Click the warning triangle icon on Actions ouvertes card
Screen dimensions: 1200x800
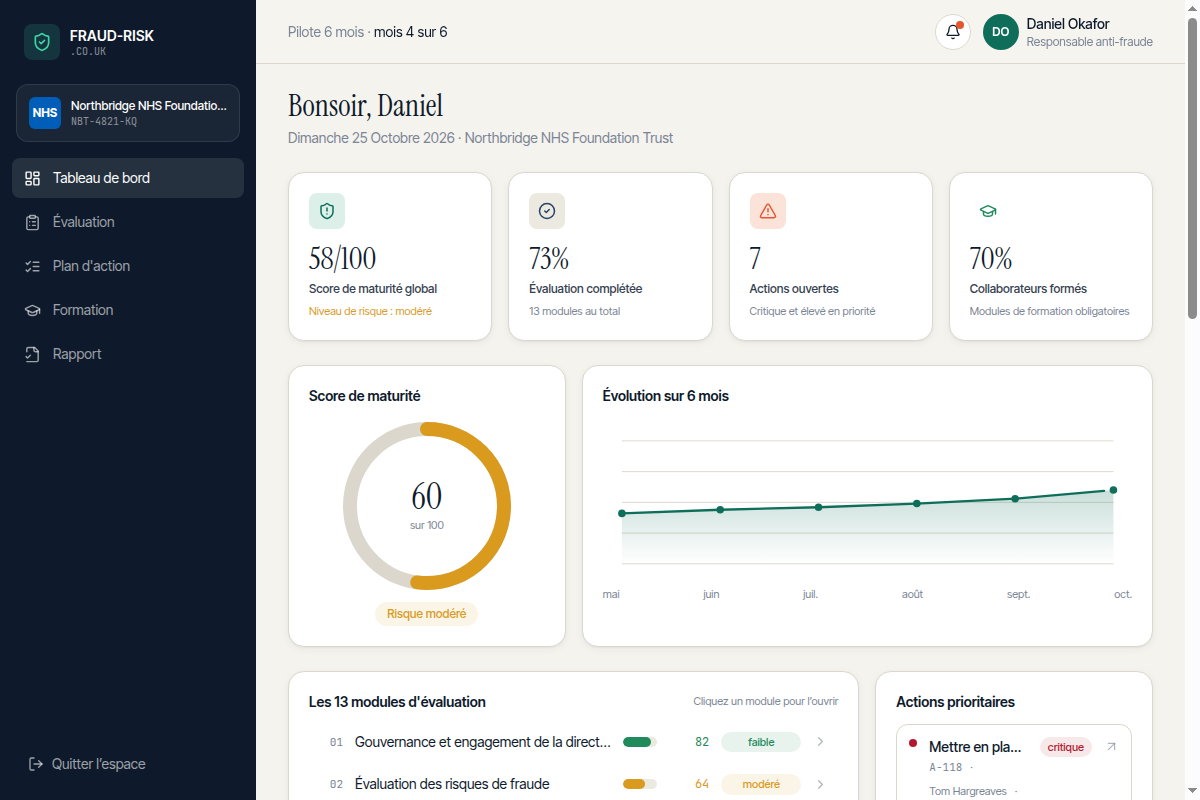[x=768, y=211]
